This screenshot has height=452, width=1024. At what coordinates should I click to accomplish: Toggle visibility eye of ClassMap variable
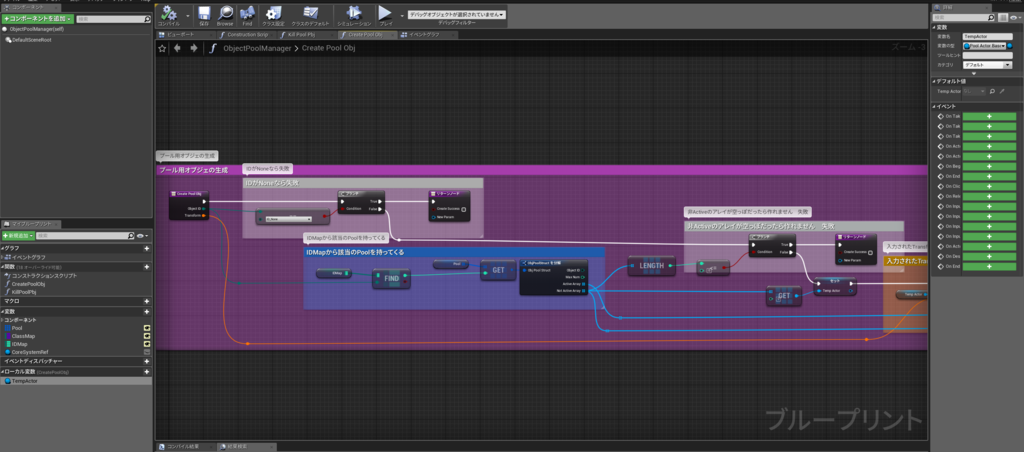pyautogui.click(x=147, y=336)
